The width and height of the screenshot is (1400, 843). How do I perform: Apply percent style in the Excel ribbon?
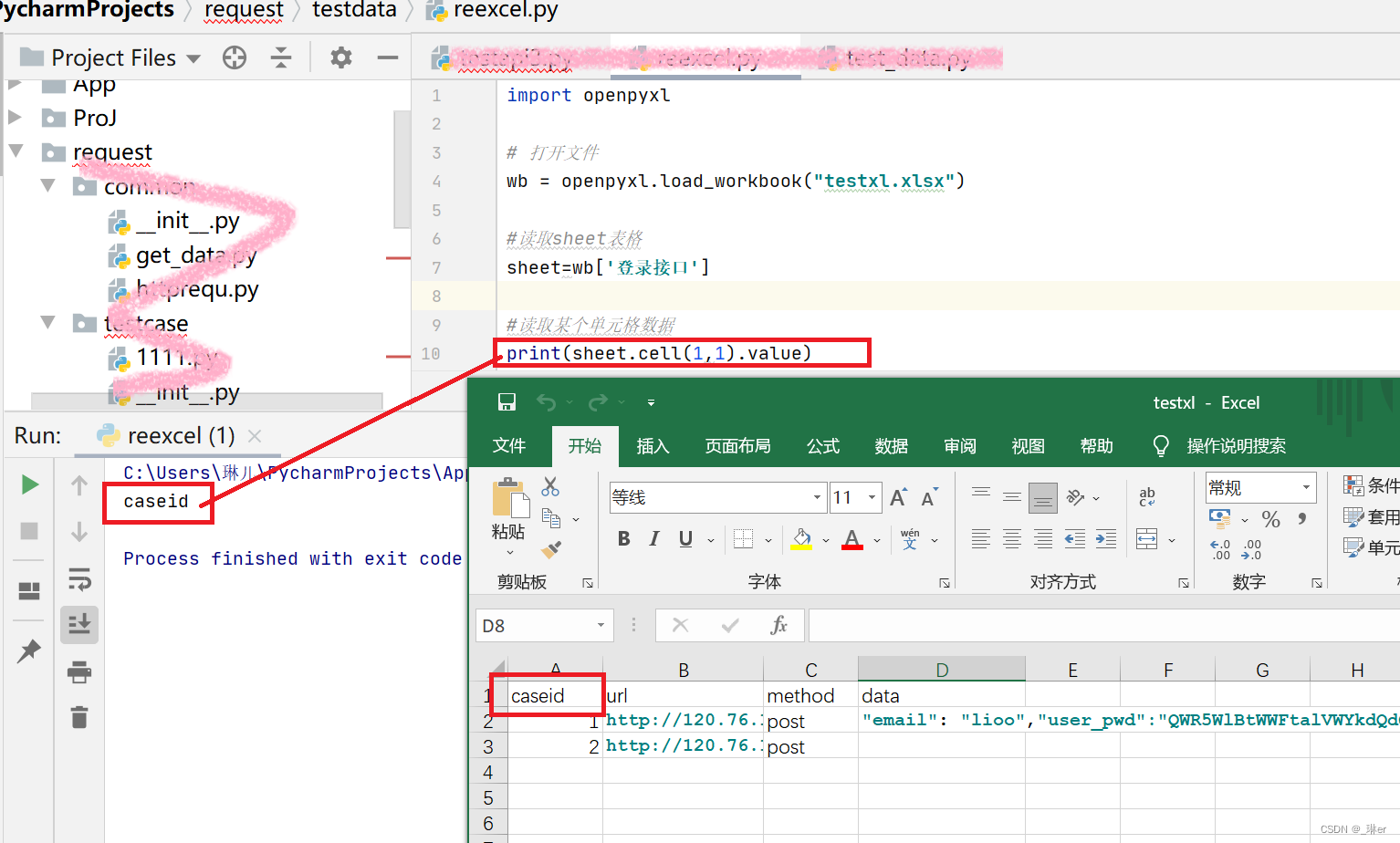pyautogui.click(x=1270, y=519)
